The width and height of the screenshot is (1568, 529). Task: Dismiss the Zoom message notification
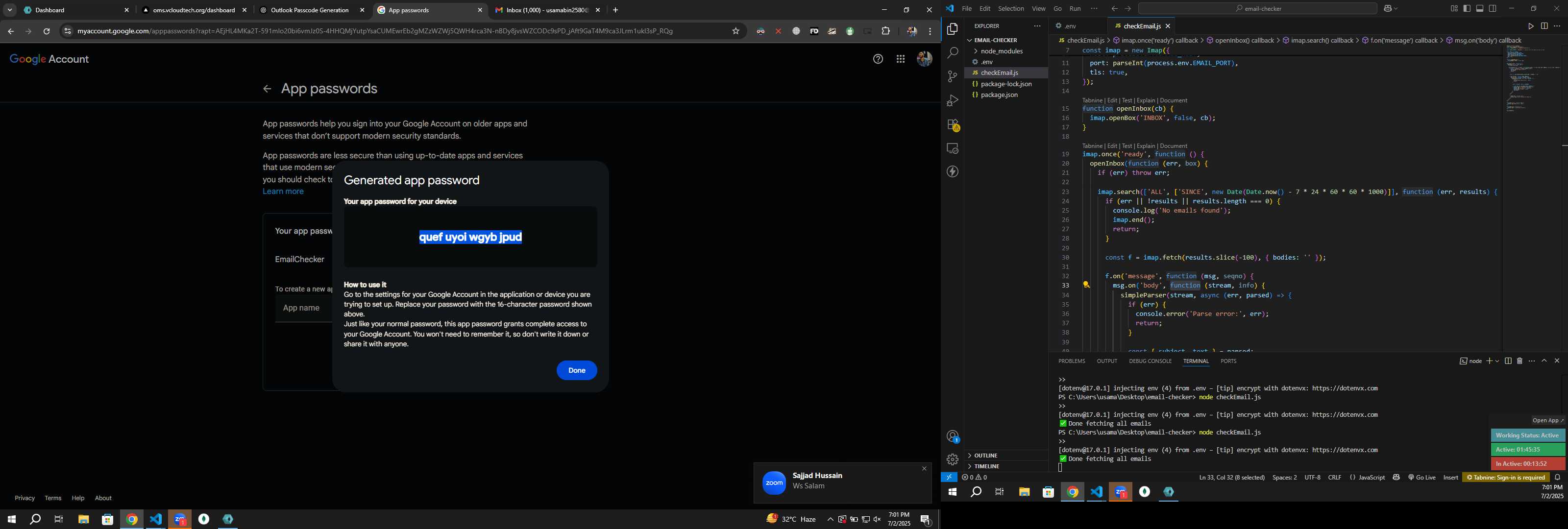tap(924, 468)
